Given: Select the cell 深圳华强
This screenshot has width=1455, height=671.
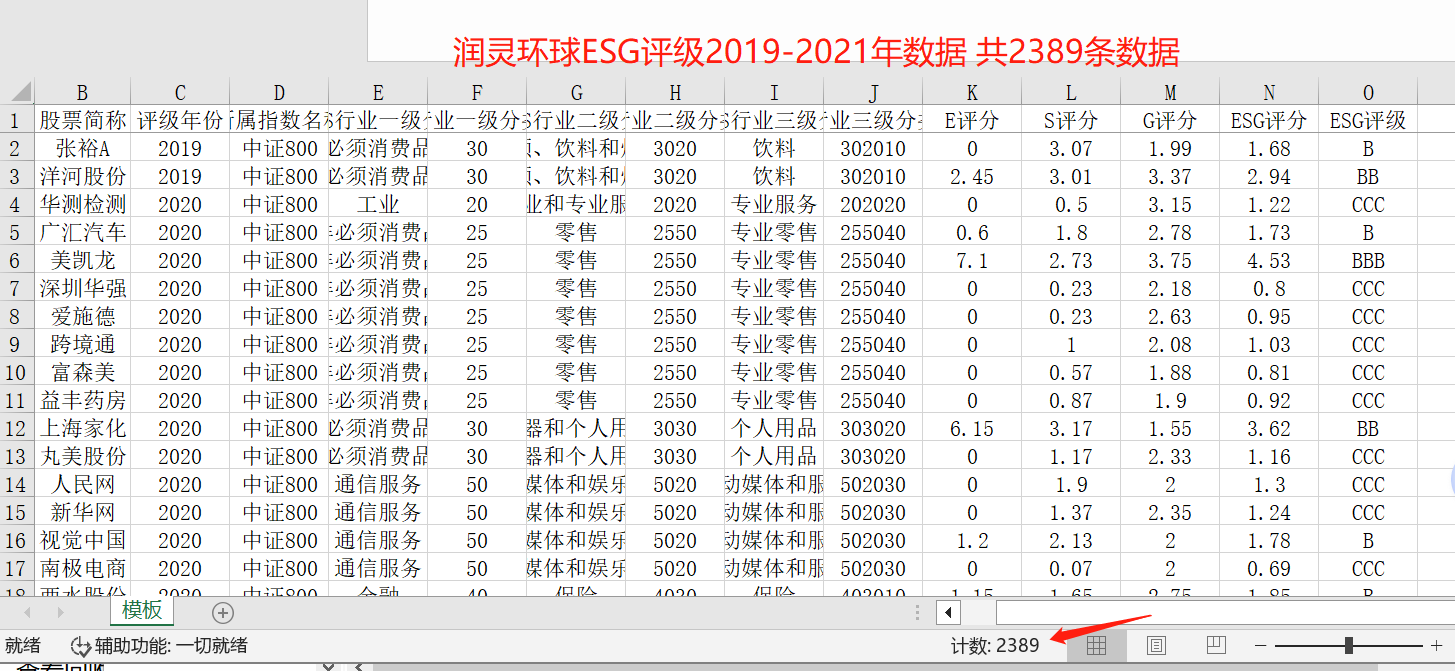Looking at the screenshot, I should [x=83, y=289].
